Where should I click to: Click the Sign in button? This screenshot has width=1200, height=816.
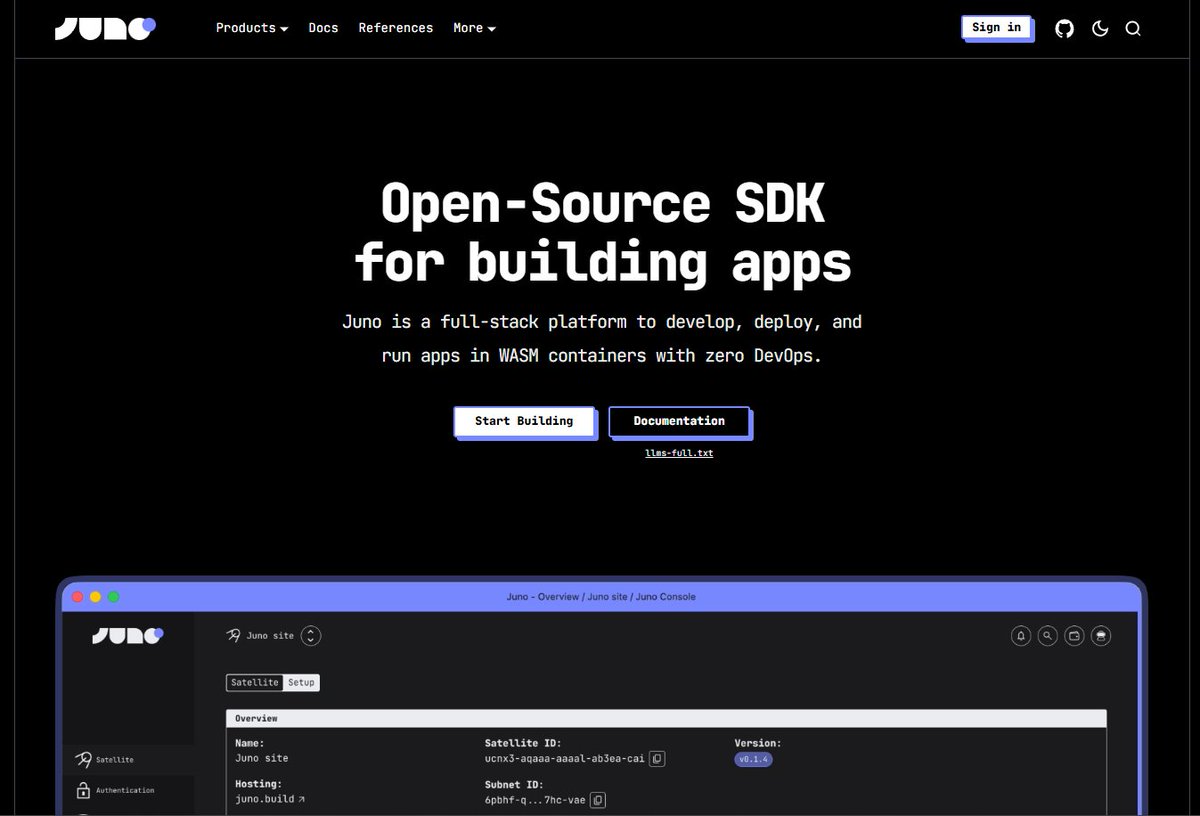[x=996, y=28]
